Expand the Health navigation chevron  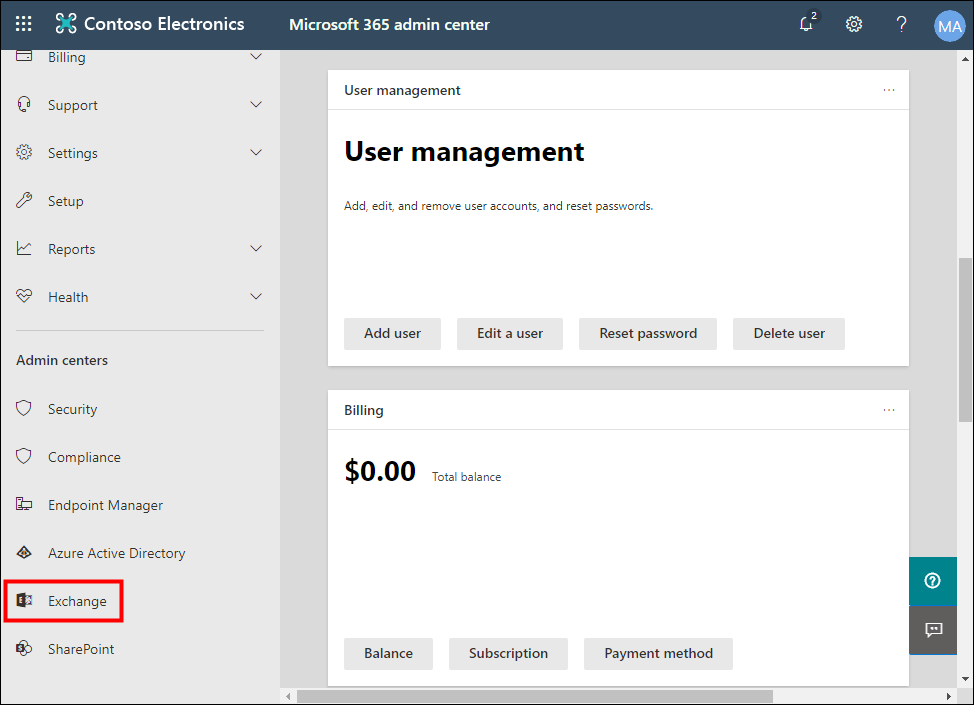(256, 296)
